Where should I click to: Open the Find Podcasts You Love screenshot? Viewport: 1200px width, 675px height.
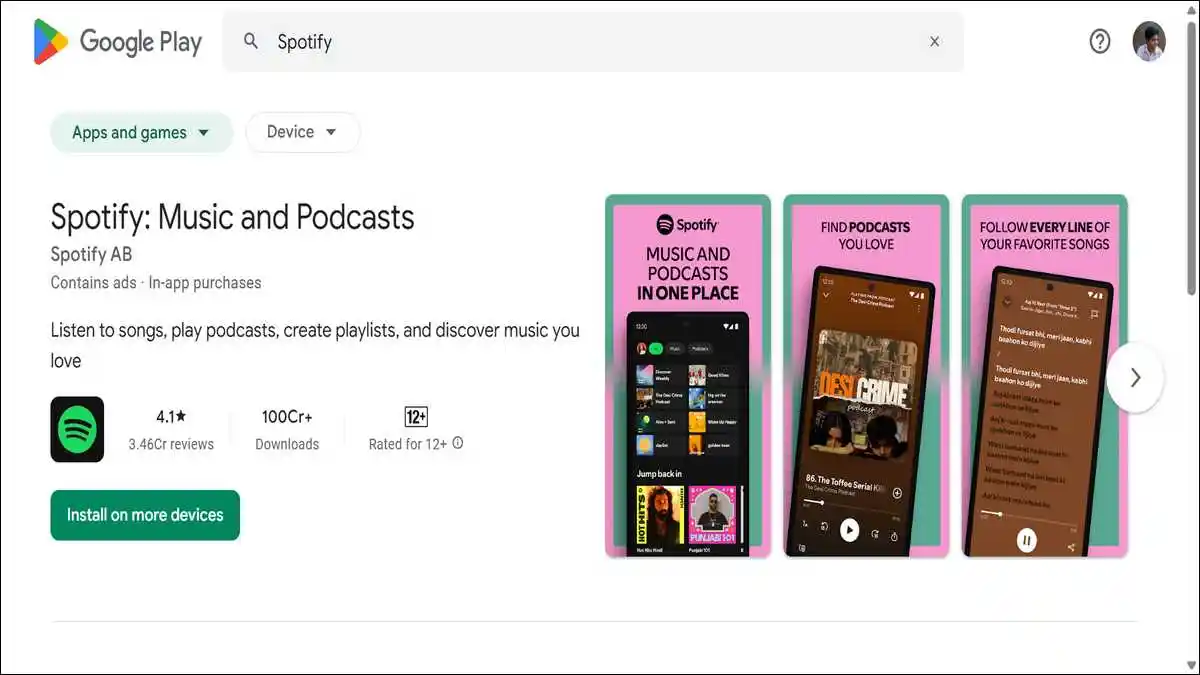[x=866, y=376]
